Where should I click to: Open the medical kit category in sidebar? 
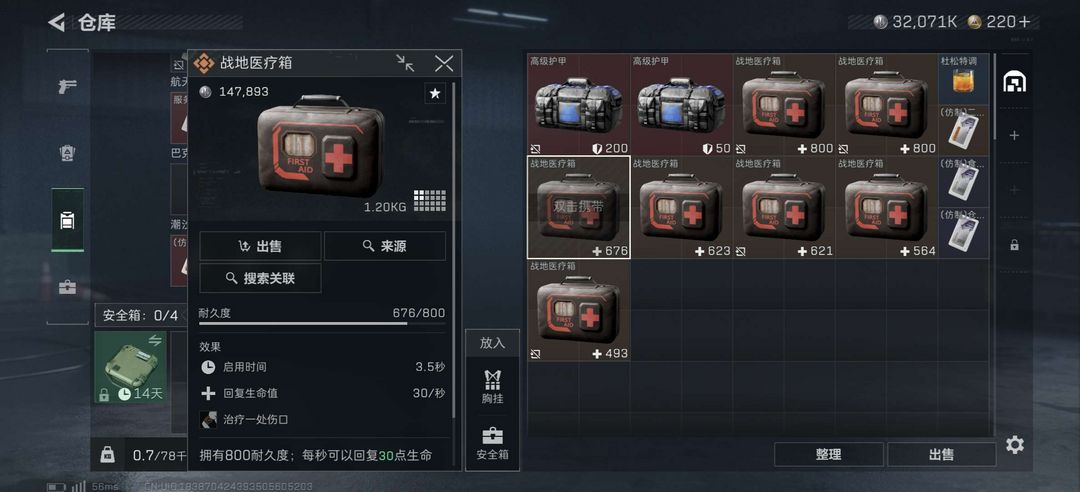(68, 287)
